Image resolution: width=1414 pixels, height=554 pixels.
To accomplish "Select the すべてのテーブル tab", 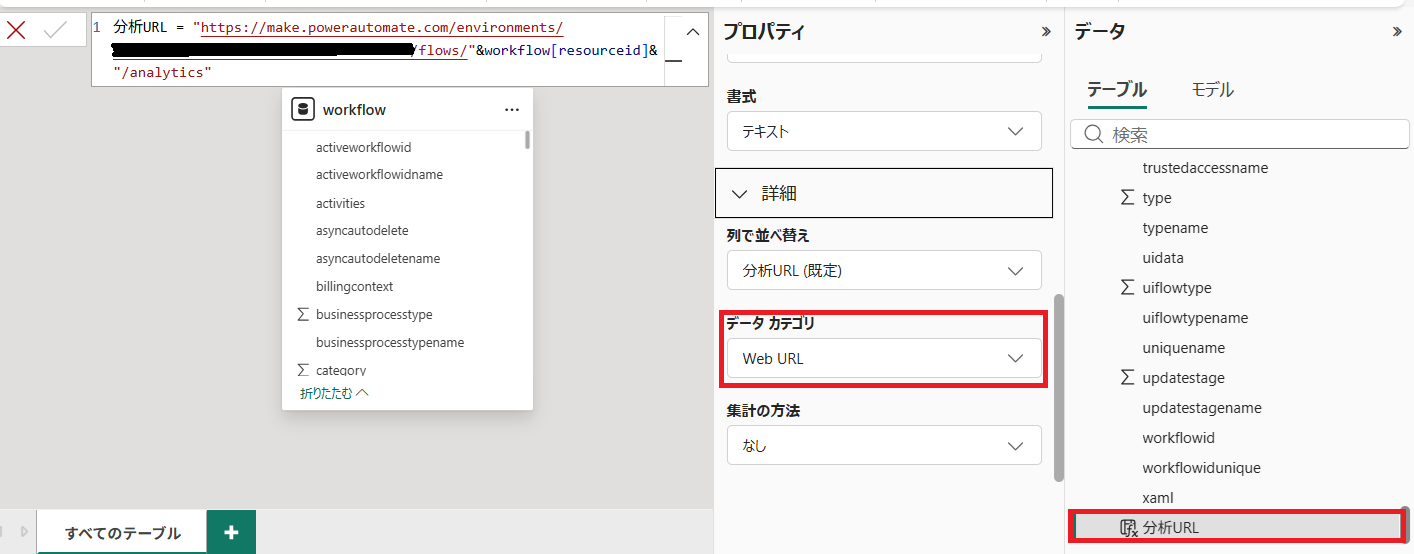I will coord(122,533).
